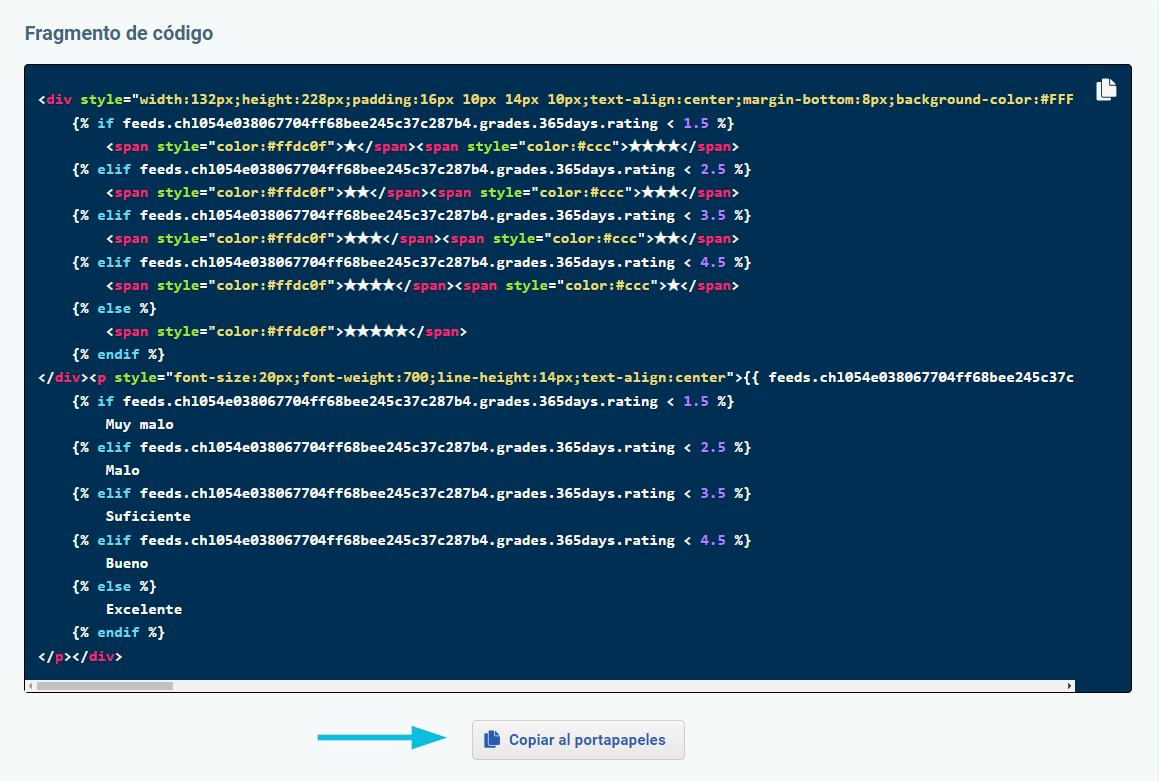This screenshot has height=781, width=1159.
Task: Click the first '{% else %}' line
Action: (x=114, y=308)
